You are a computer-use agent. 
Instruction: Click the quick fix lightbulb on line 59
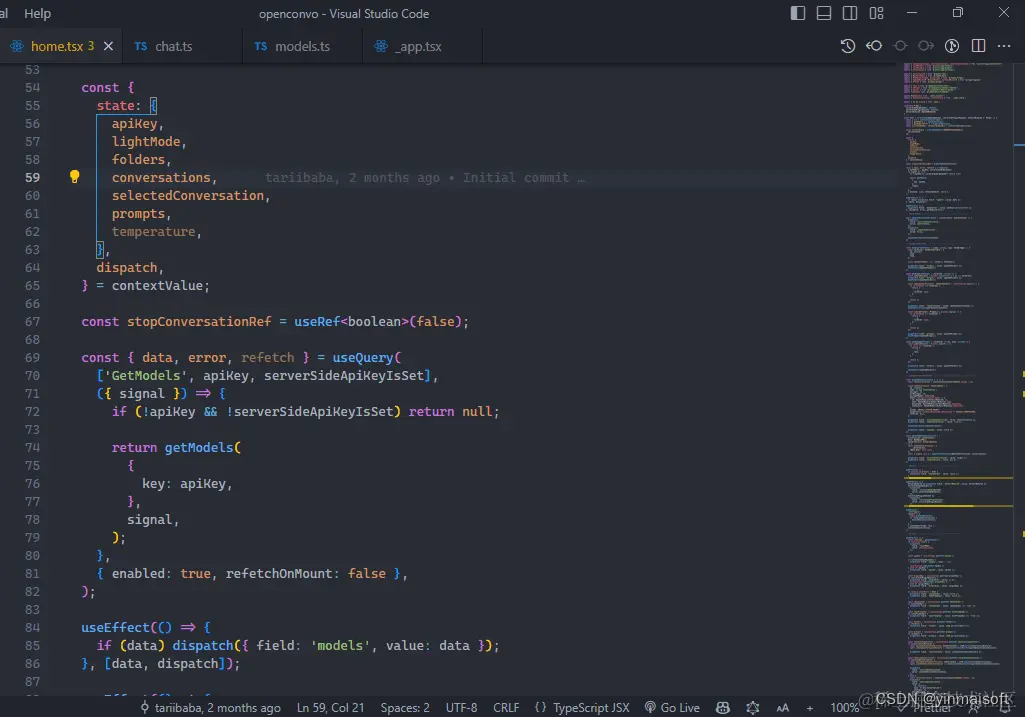pos(74,176)
